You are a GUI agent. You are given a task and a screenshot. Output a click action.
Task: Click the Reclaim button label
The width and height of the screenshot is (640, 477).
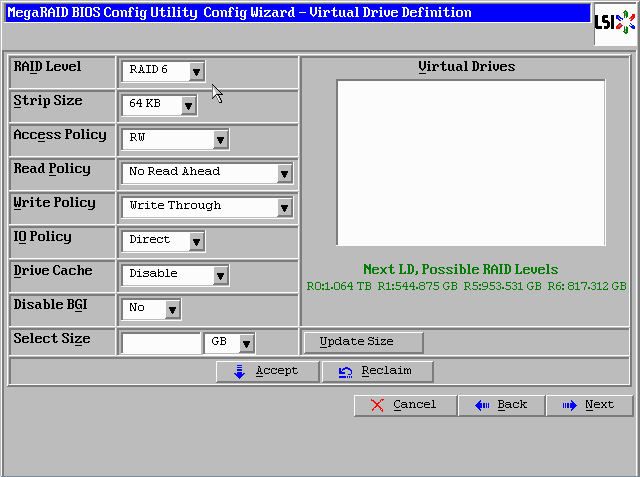pyautogui.click(x=385, y=371)
